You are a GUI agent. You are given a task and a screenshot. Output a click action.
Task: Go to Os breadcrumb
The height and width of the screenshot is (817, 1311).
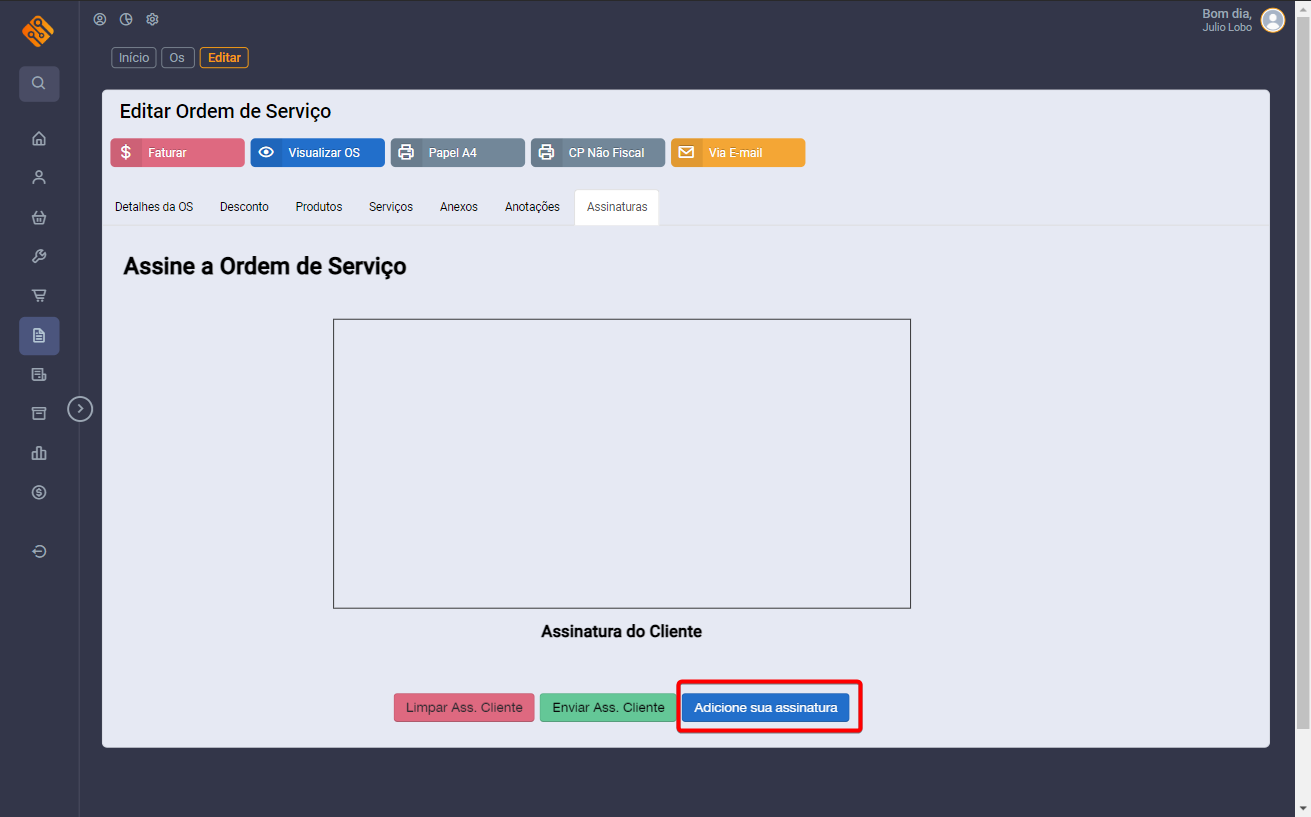click(177, 58)
